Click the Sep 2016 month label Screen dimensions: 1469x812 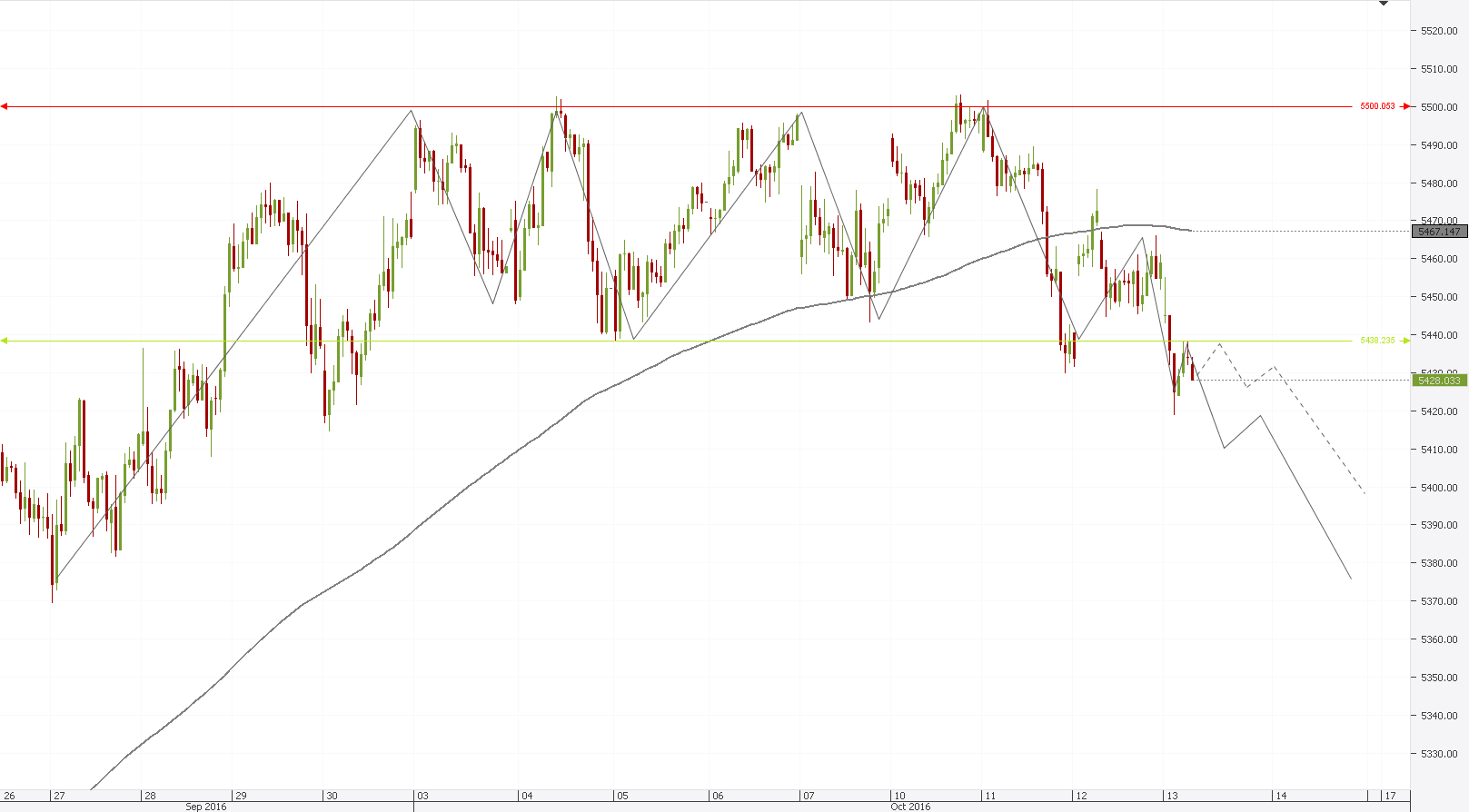(206, 807)
